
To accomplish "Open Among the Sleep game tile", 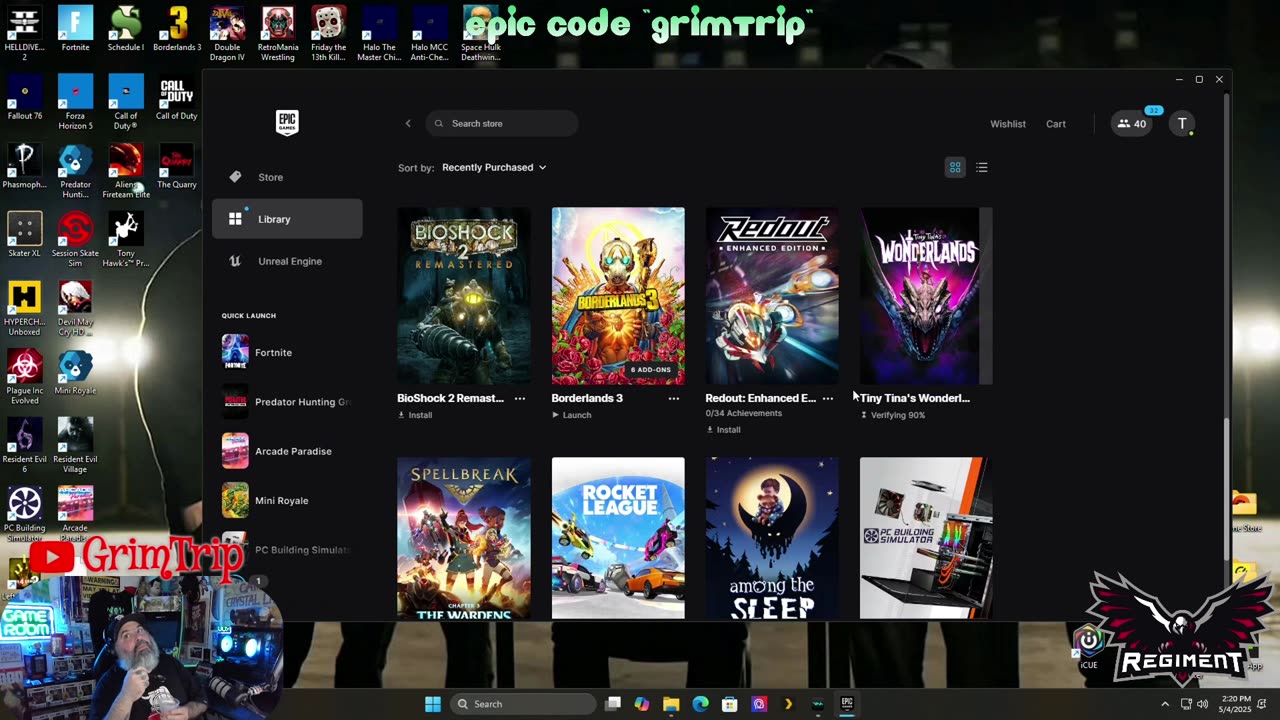I will click(772, 538).
